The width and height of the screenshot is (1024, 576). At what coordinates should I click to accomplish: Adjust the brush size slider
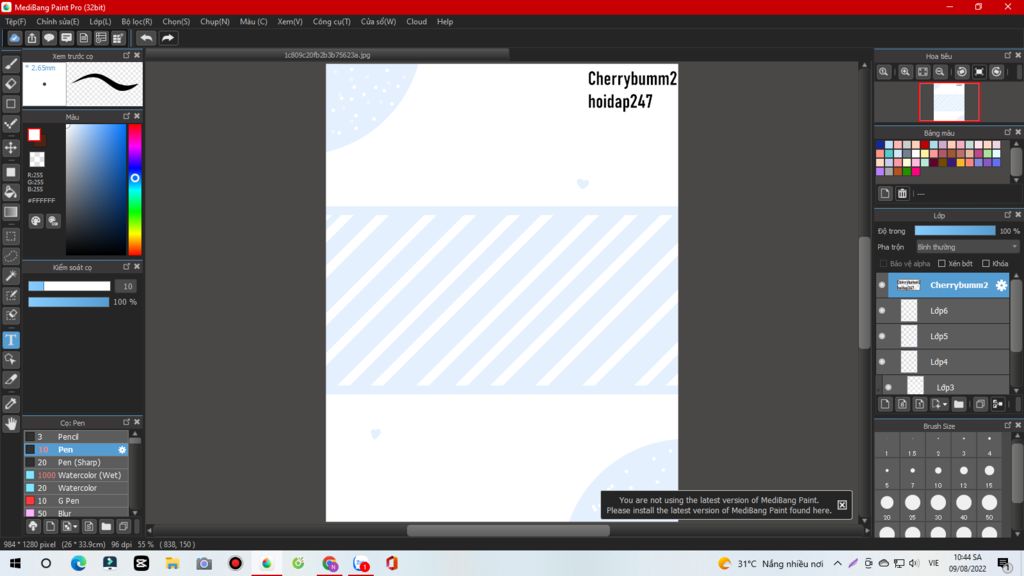[69, 286]
